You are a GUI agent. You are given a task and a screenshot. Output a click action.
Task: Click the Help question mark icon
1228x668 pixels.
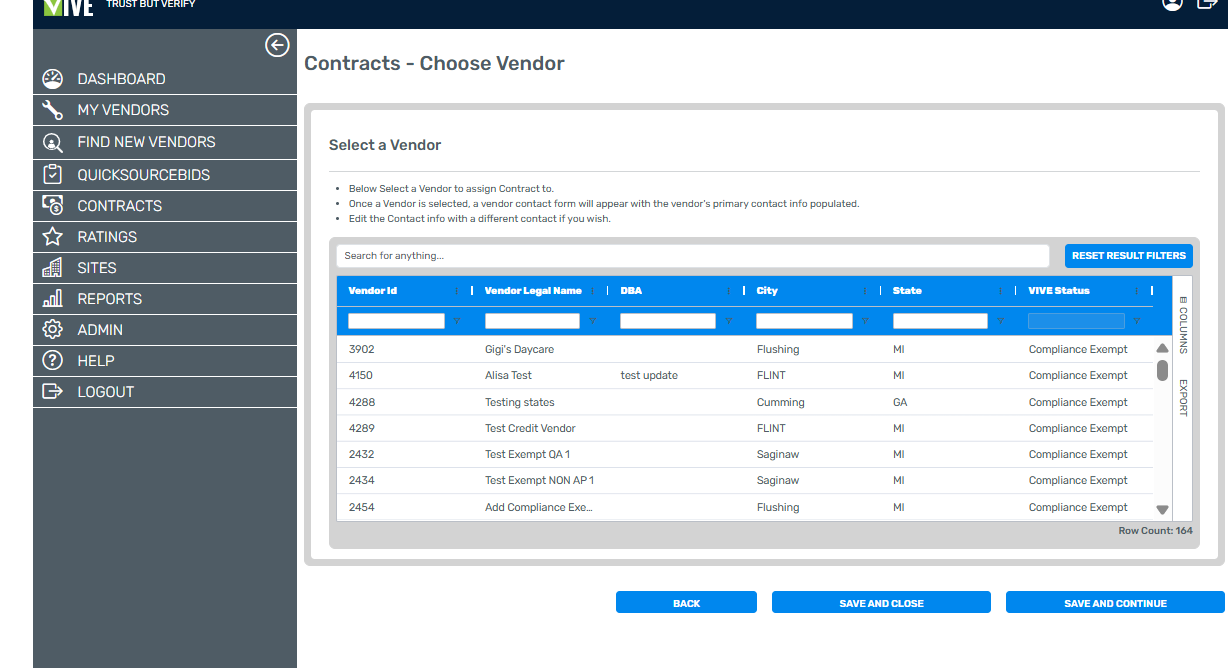53,361
